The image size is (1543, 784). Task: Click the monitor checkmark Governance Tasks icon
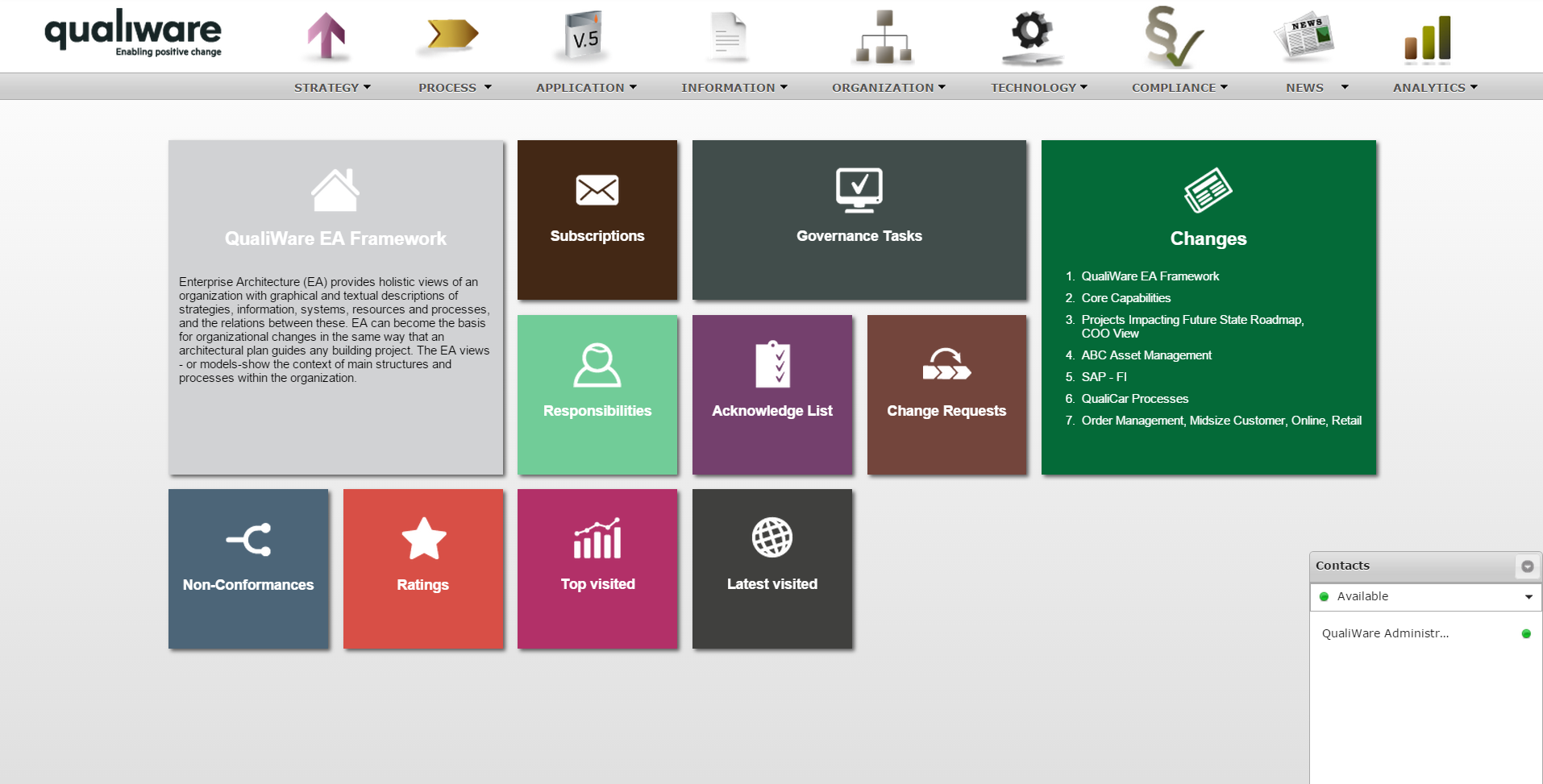tap(859, 190)
